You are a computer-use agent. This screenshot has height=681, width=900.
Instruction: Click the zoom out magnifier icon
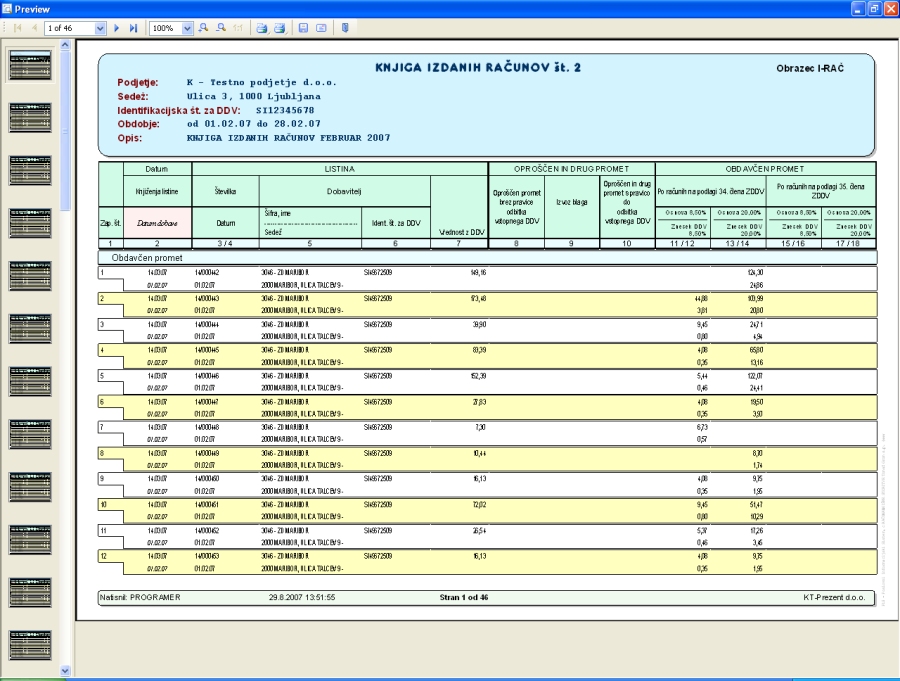tap(221, 28)
